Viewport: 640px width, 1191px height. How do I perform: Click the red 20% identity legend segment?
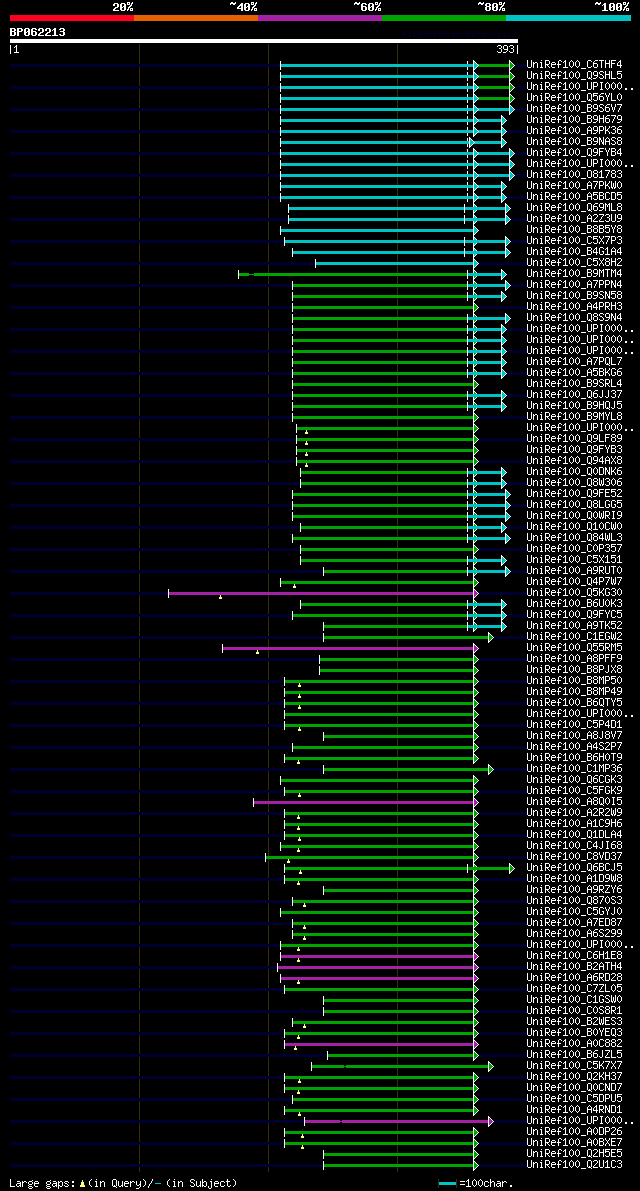72,17
